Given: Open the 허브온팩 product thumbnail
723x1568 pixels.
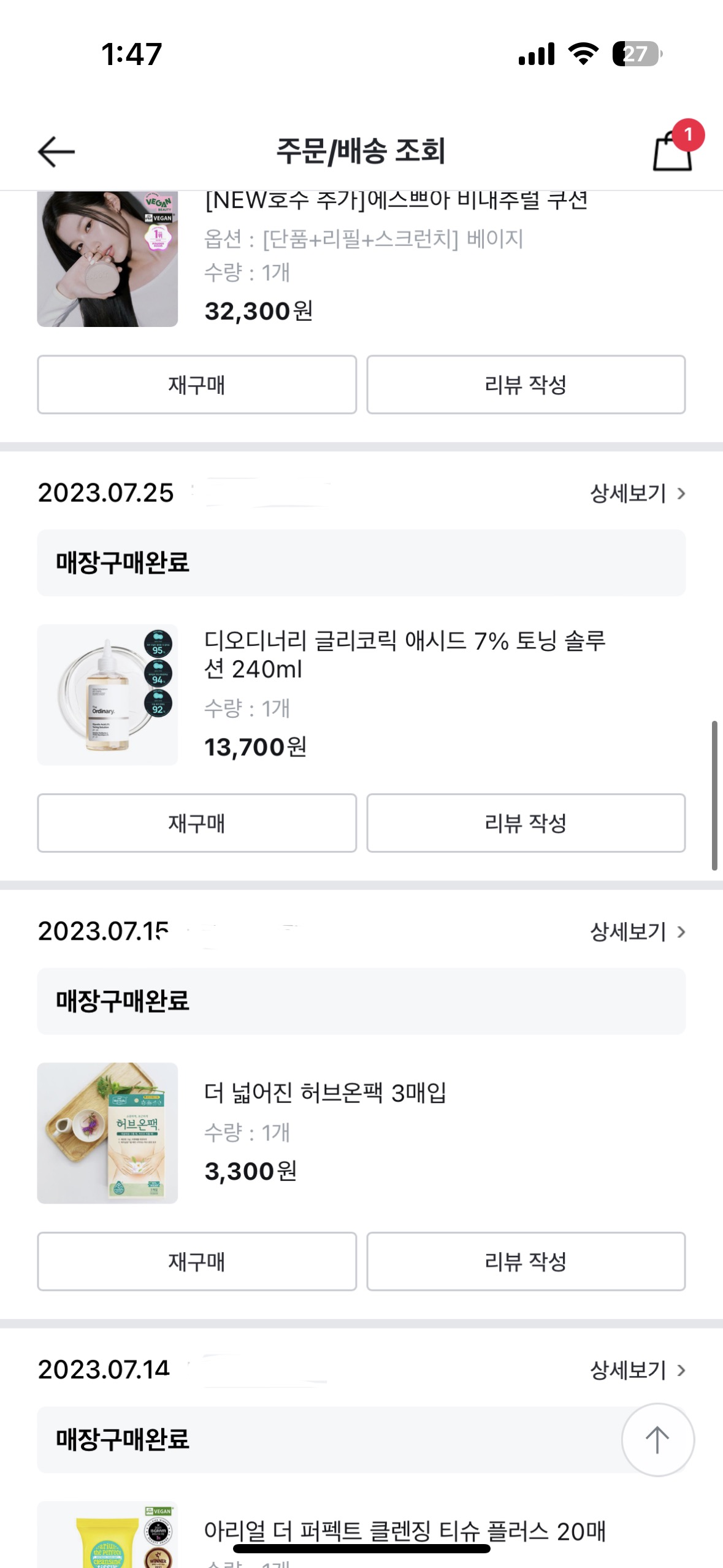Looking at the screenshot, I should [107, 1133].
